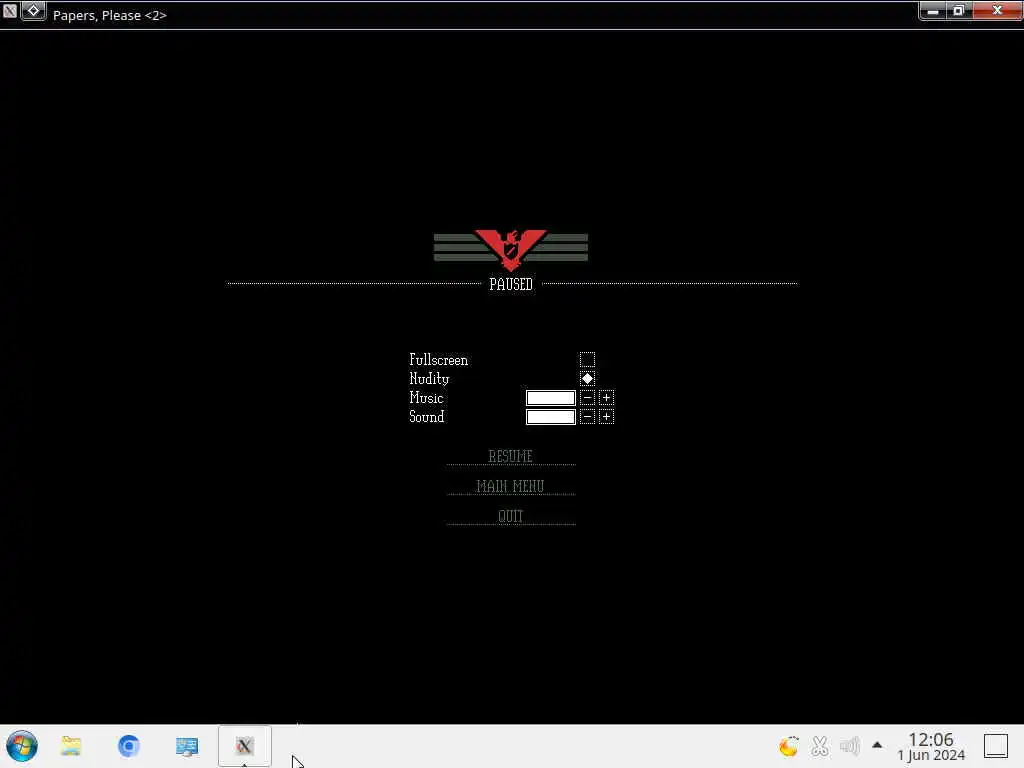Increase Music volume with plus button
This screenshot has width=1024, height=768.
coord(606,397)
